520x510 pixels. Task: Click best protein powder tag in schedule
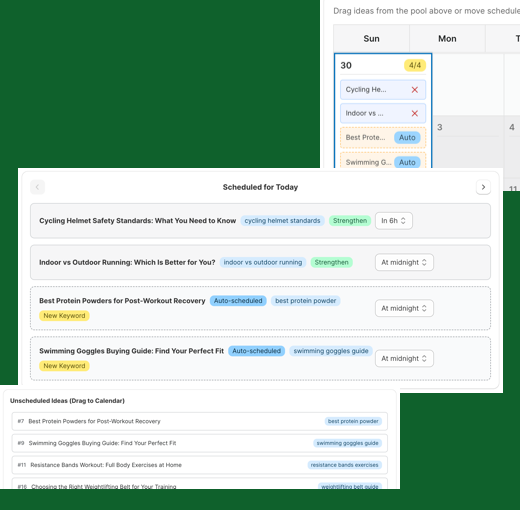306,301
